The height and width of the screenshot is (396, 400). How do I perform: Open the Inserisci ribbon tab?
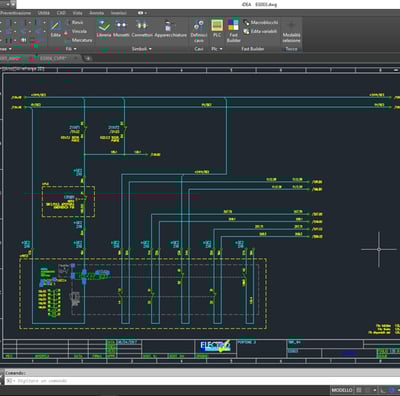(119, 13)
